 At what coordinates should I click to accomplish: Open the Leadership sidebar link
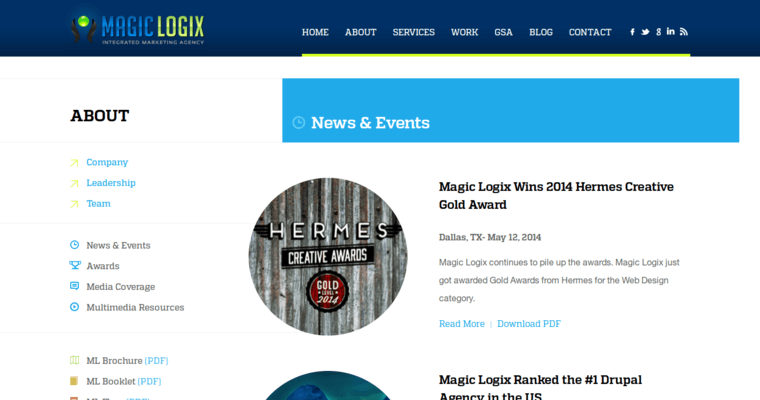[110, 183]
